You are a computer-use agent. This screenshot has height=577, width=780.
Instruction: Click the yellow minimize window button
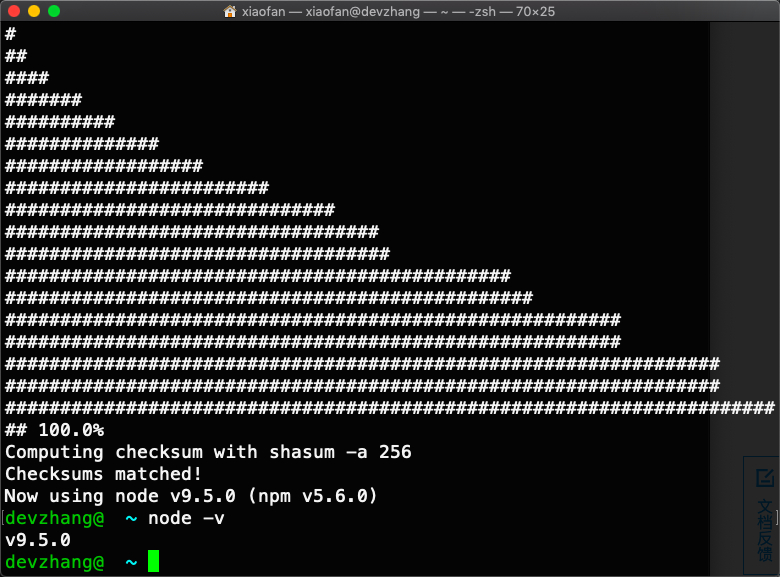tap(34, 11)
